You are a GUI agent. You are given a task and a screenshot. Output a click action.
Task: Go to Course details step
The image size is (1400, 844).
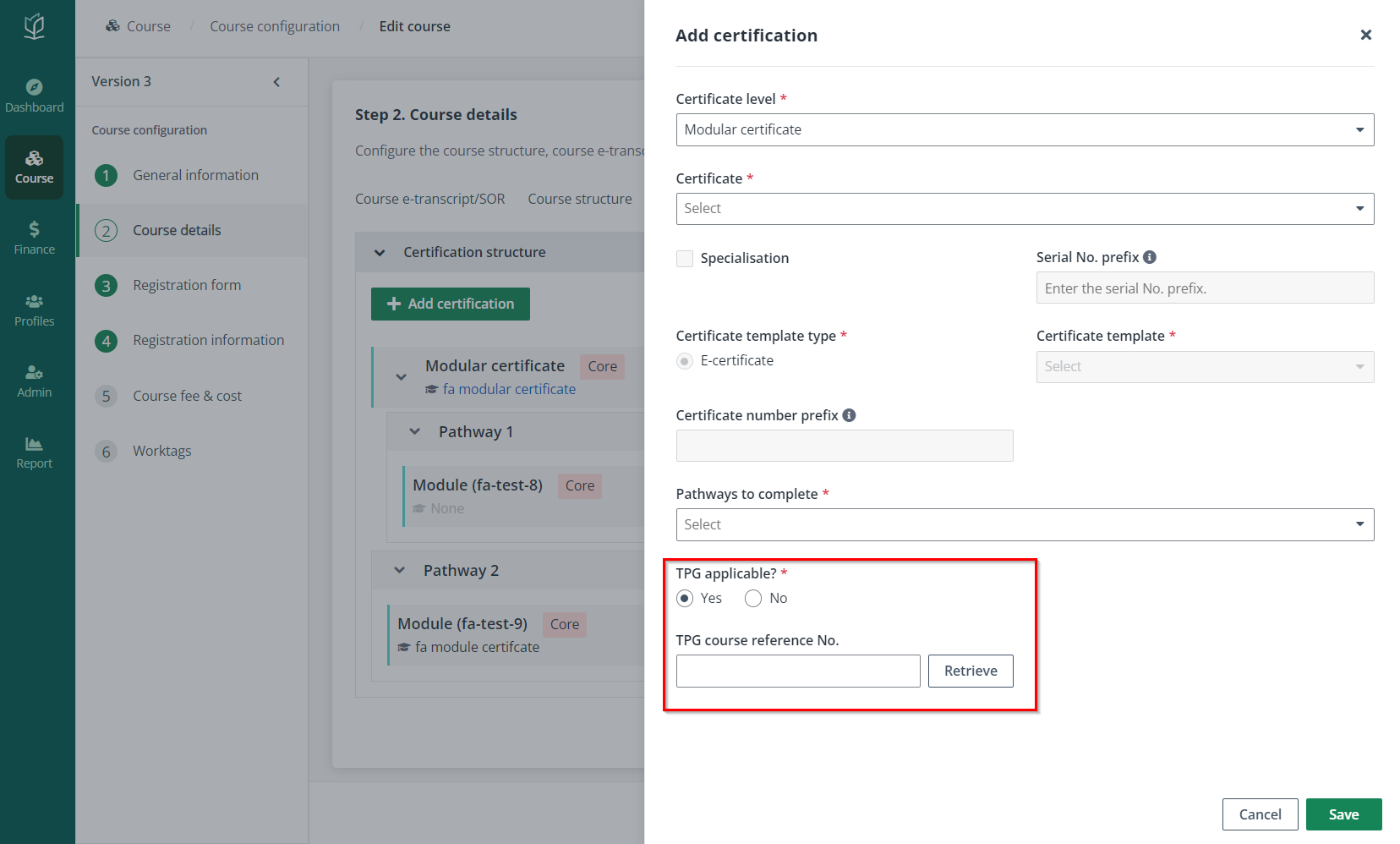pos(177,230)
